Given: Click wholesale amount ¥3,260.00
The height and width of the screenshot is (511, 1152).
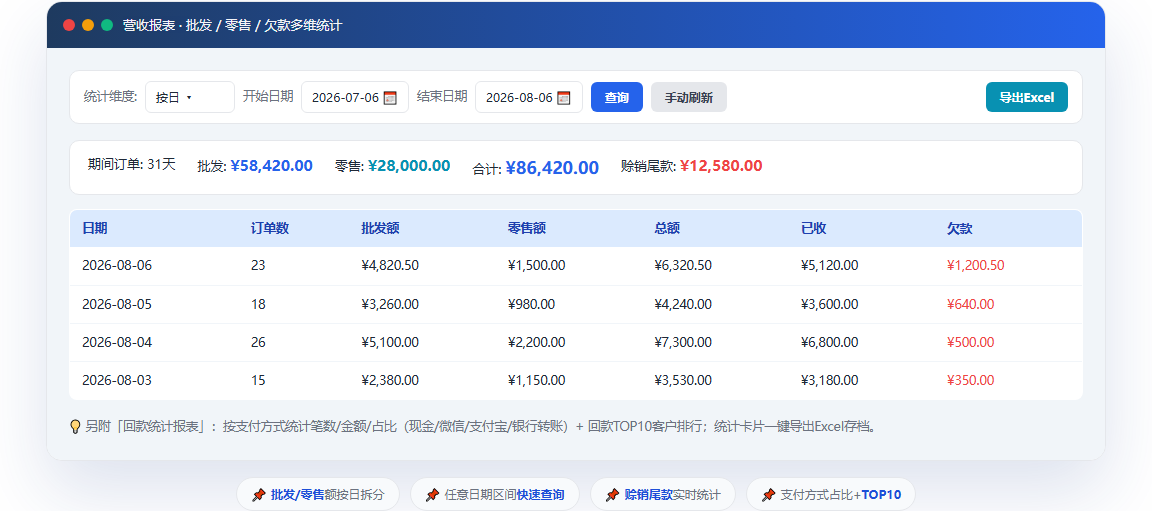Looking at the screenshot, I should coord(390,304).
